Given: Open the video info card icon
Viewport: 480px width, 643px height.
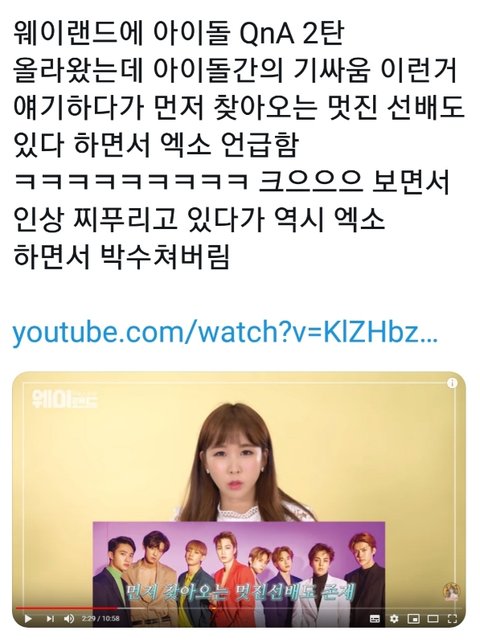Looking at the screenshot, I should point(452,383).
